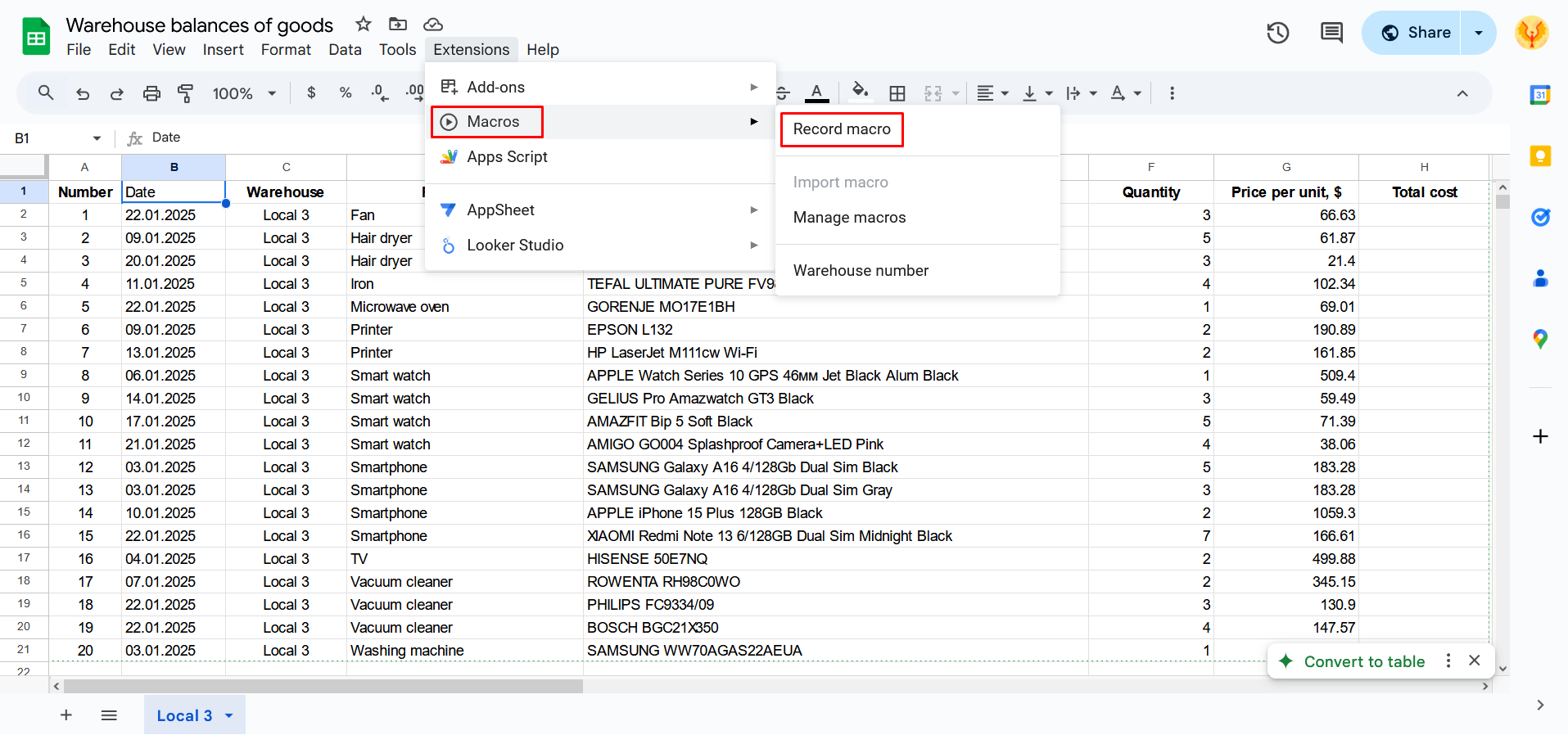Click Convert to table
The height and width of the screenshot is (735, 1568).
pyautogui.click(x=1364, y=661)
